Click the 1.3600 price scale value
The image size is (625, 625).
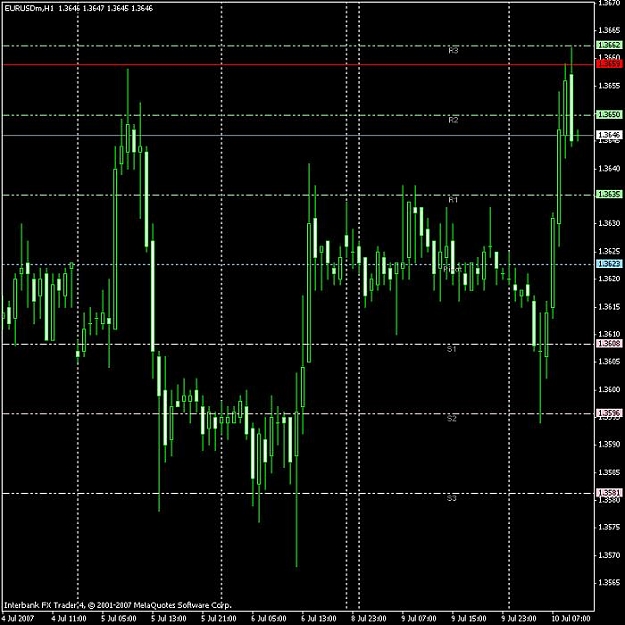pyautogui.click(x=609, y=389)
